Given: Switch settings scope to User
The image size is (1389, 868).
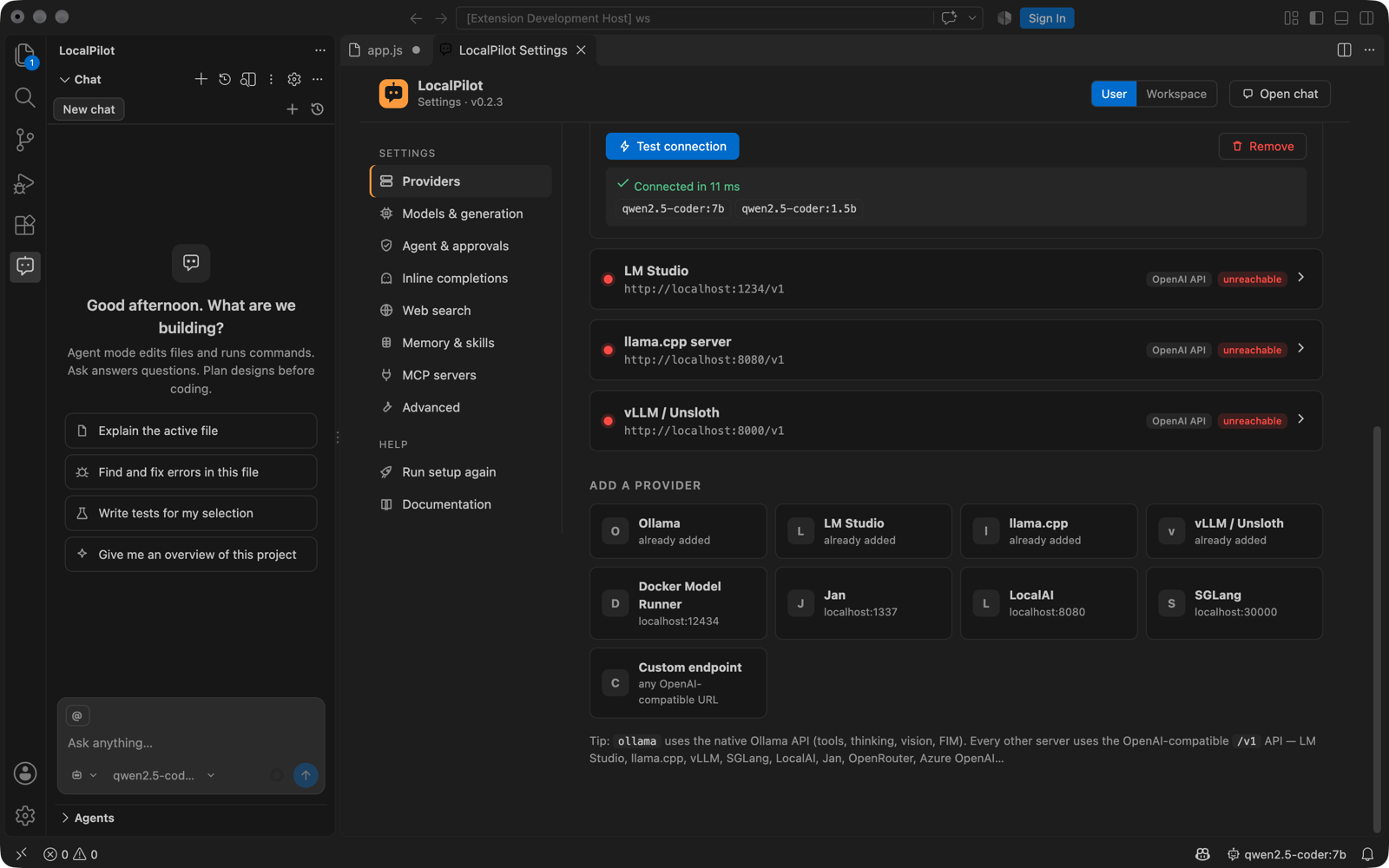Looking at the screenshot, I should 1114,94.
